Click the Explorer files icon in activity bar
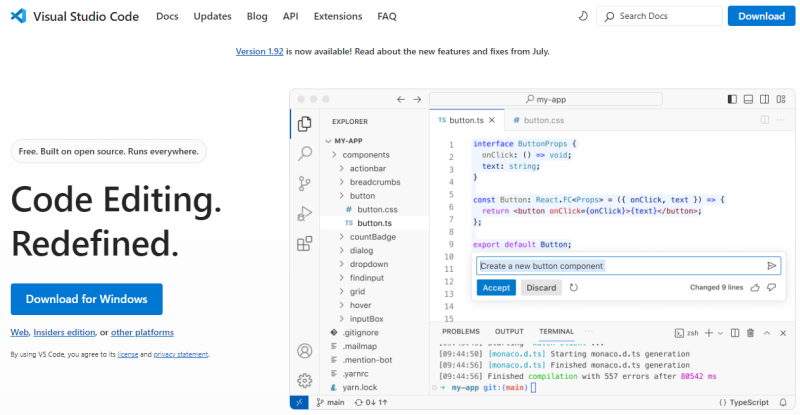800x415 pixels. [x=305, y=124]
